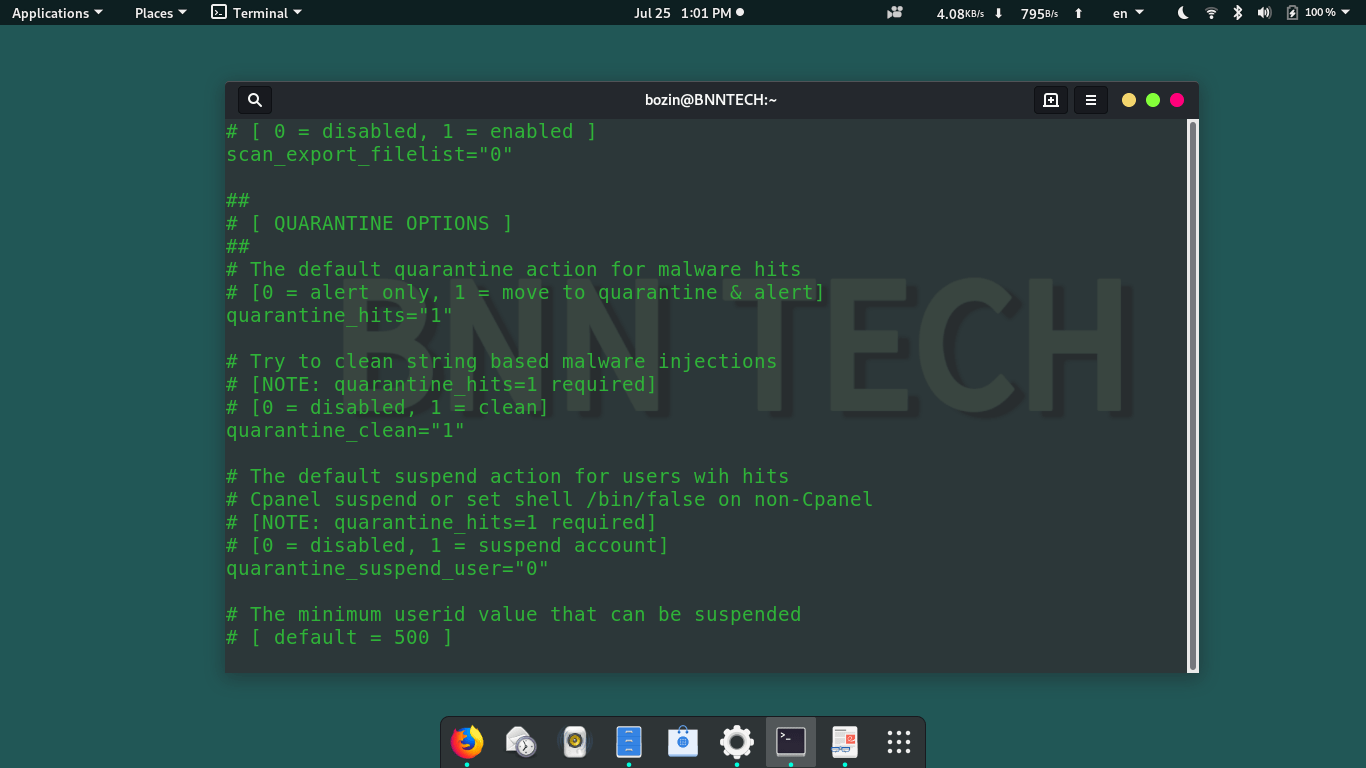1366x768 pixels.
Task: Open the Terminal menu in the top bar
Action: (x=256, y=13)
